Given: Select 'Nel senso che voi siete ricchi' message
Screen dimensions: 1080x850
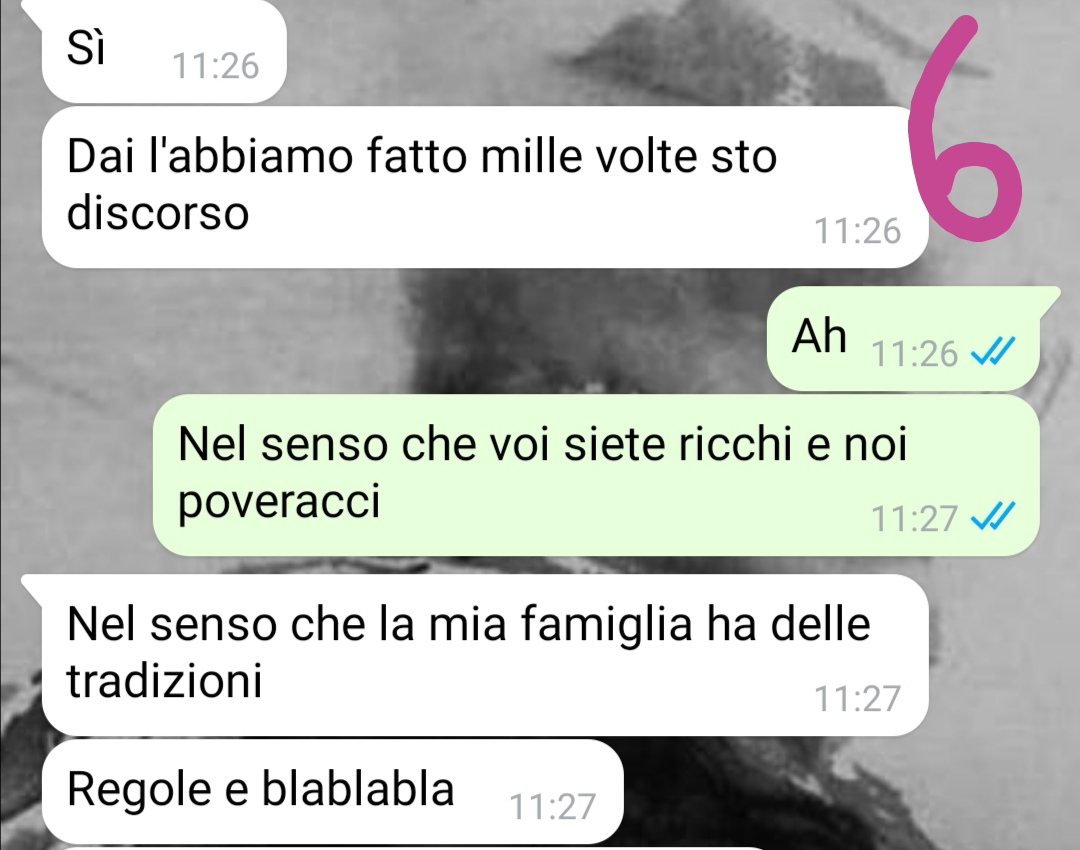Looking at the screenshot, I should [596, 475].
